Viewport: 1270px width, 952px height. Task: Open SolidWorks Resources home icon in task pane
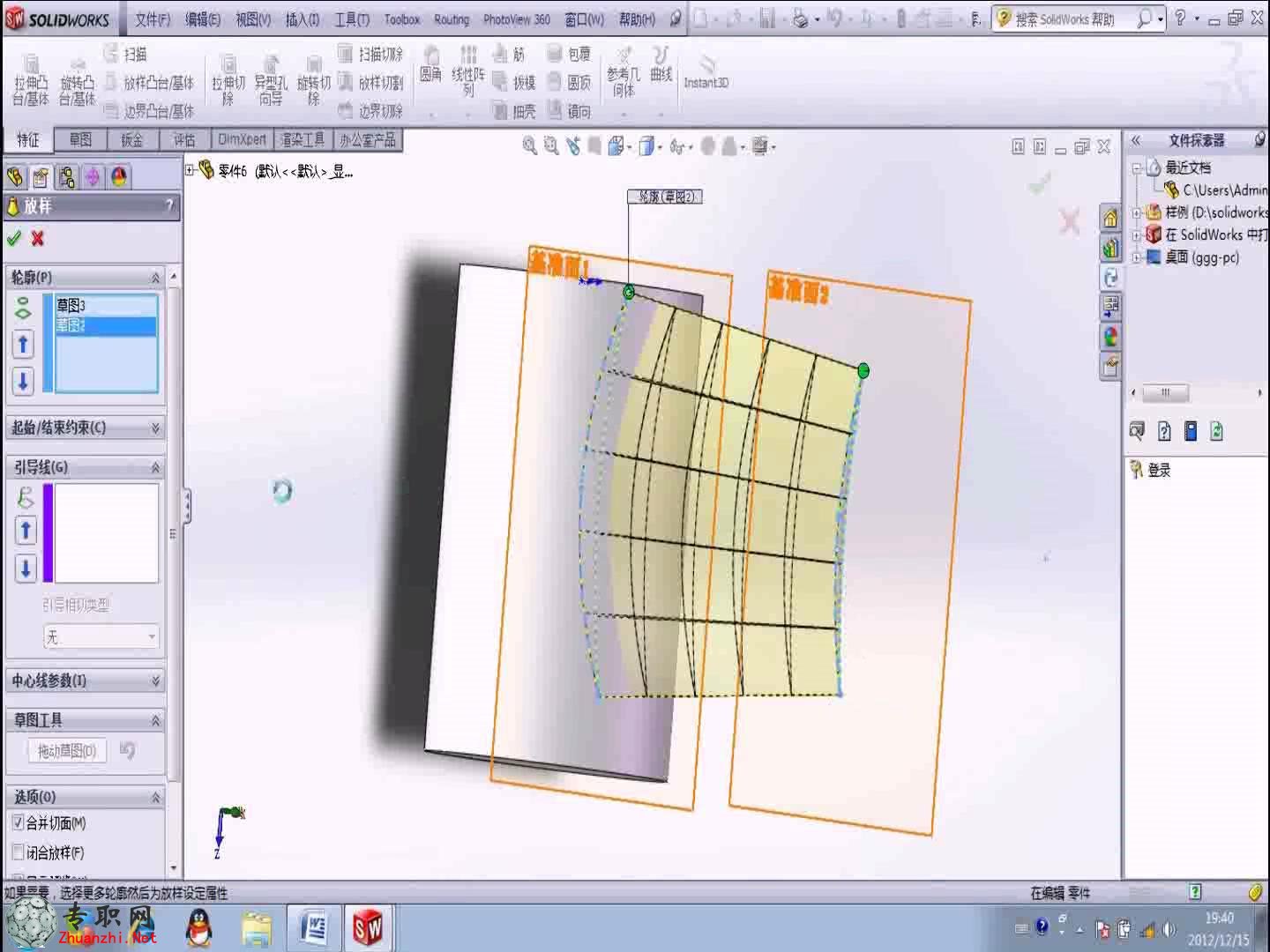1110,218
